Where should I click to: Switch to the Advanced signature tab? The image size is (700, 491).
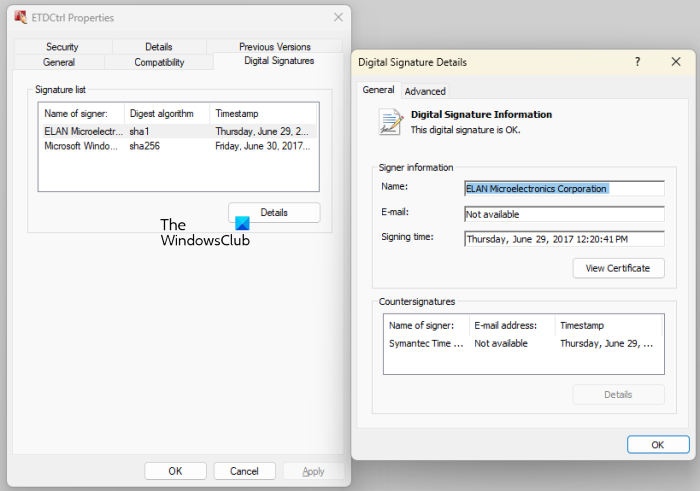tap(425, 91)
